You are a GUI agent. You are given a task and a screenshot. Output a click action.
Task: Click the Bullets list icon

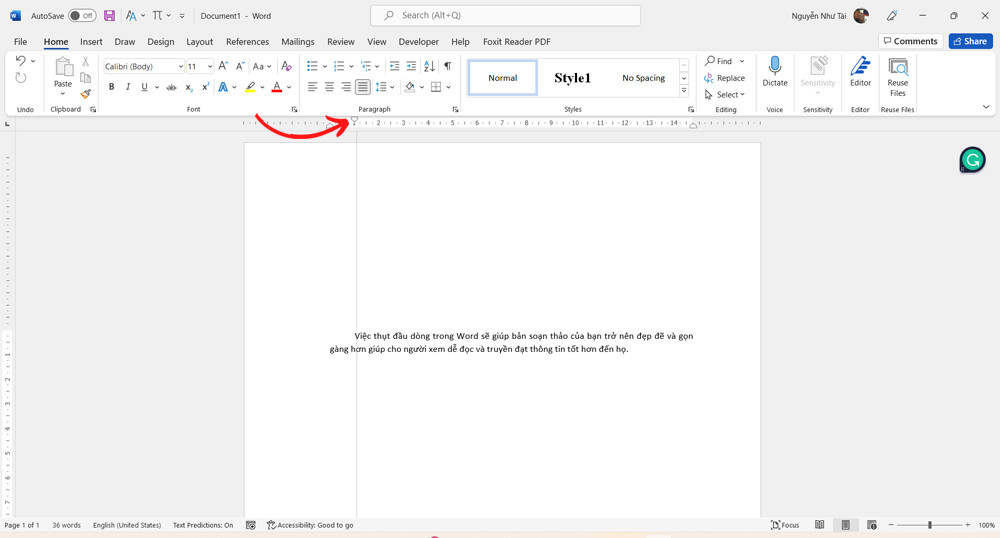click(x=312, y=66)
